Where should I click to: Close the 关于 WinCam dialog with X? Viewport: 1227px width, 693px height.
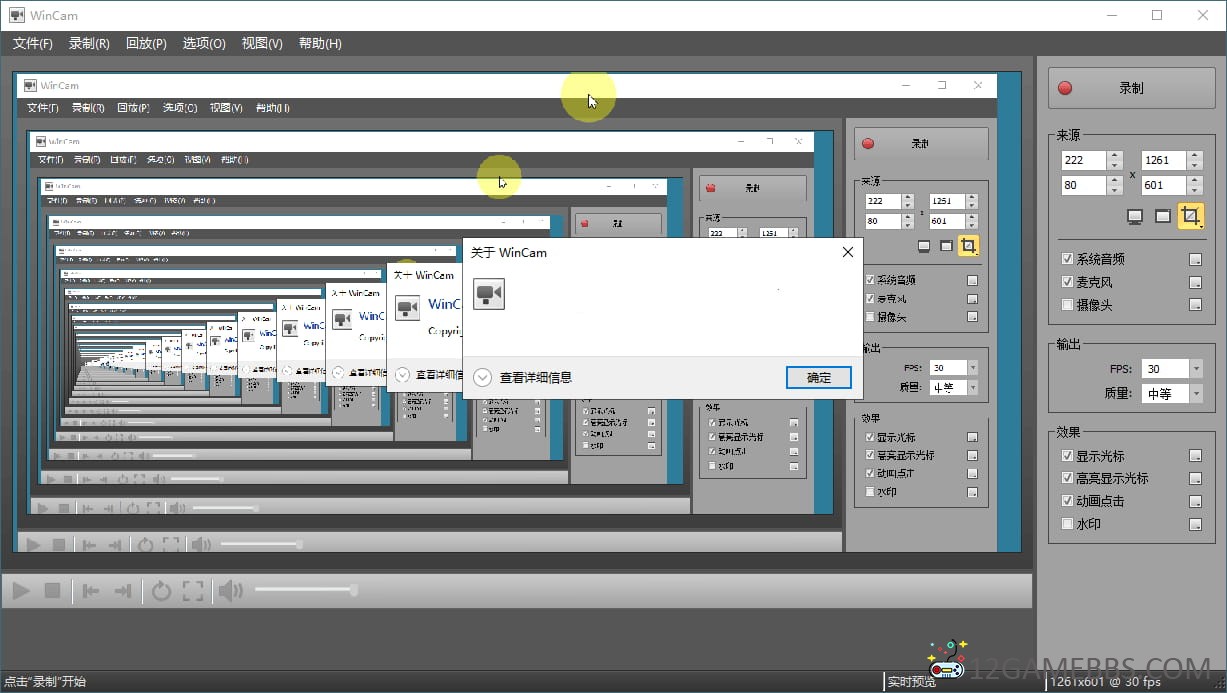pos(848,253)
